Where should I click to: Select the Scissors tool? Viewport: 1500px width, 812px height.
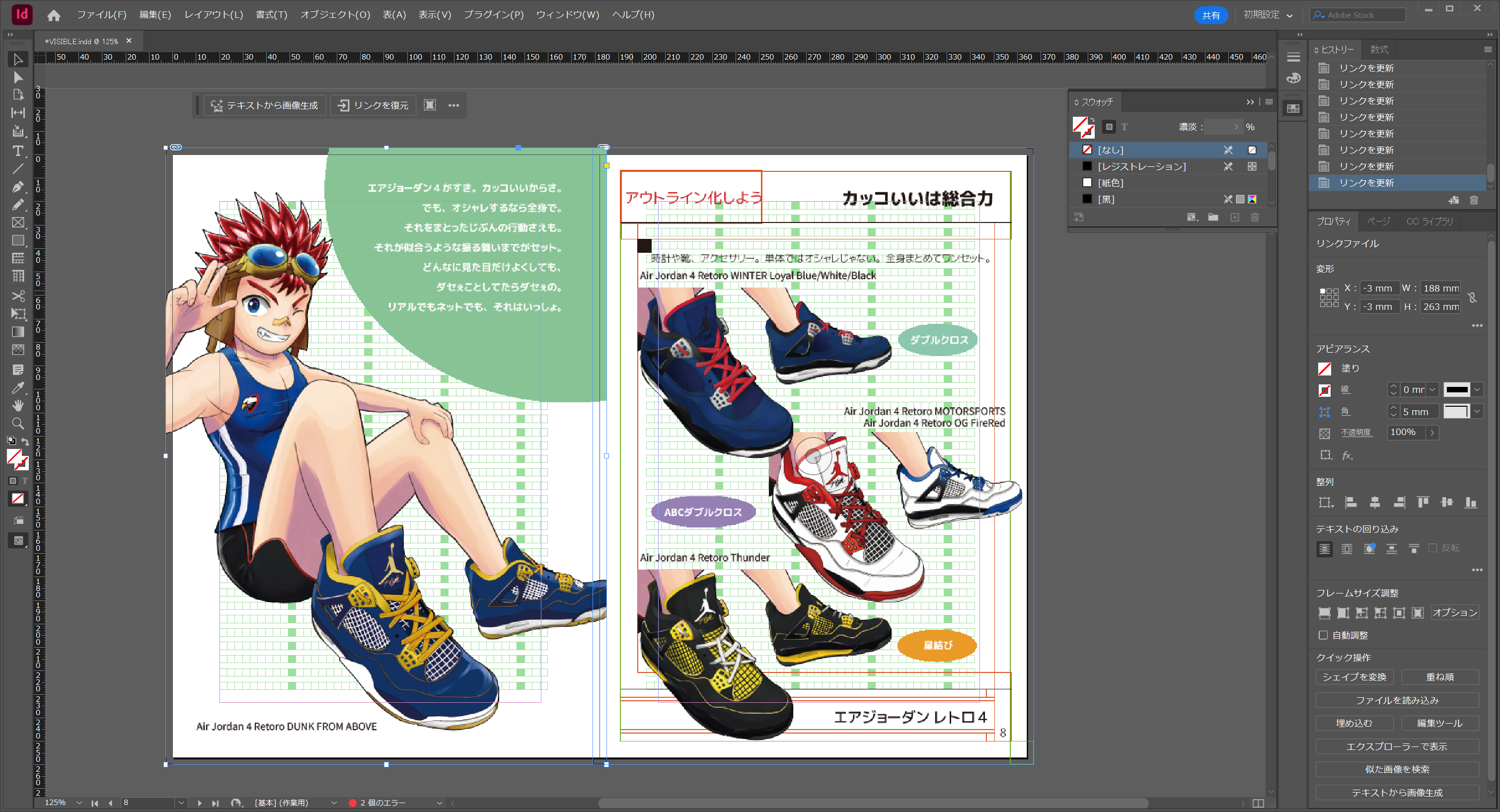click(18, 295)
